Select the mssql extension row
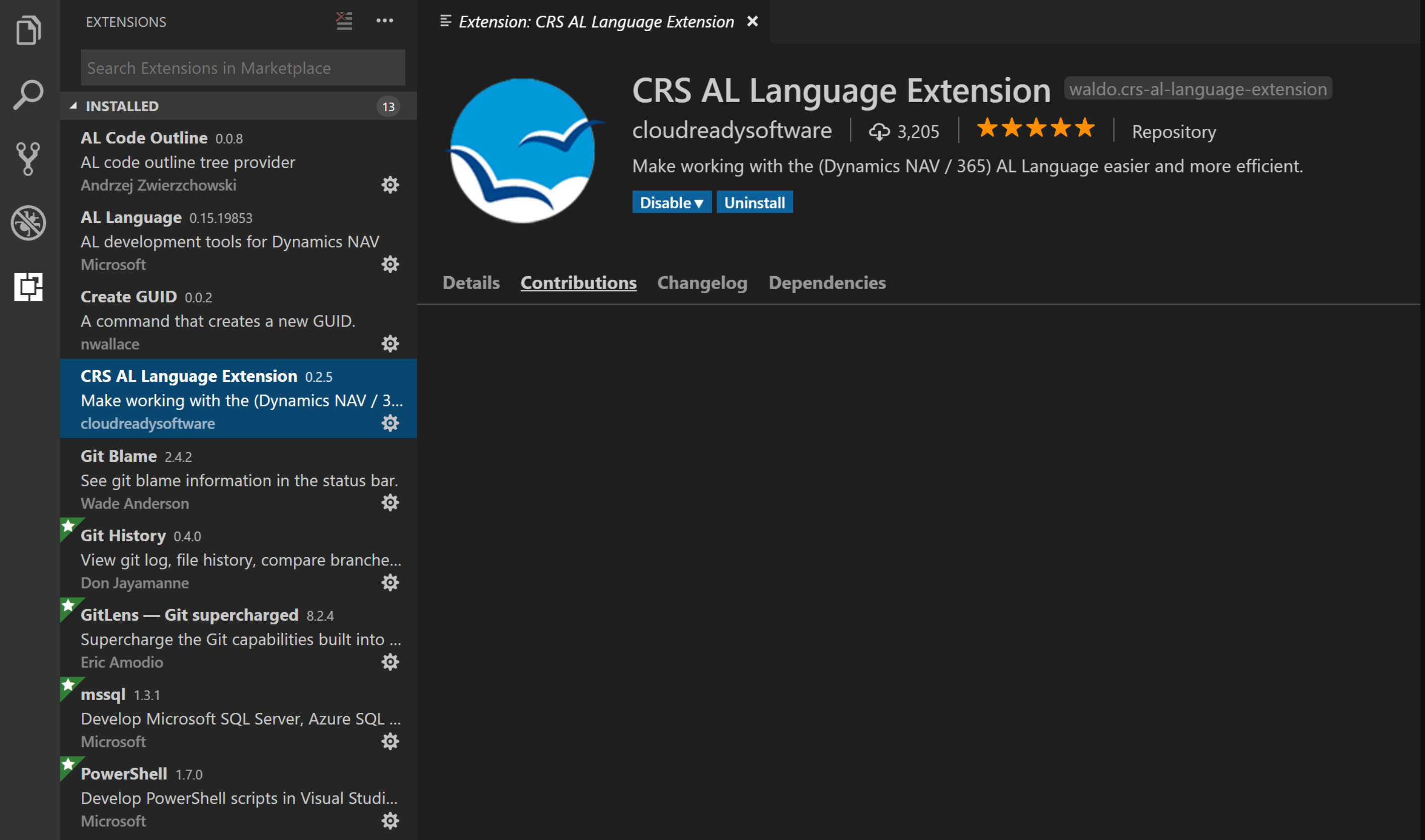Viewport: 1425px width, 840px height. 239,717
